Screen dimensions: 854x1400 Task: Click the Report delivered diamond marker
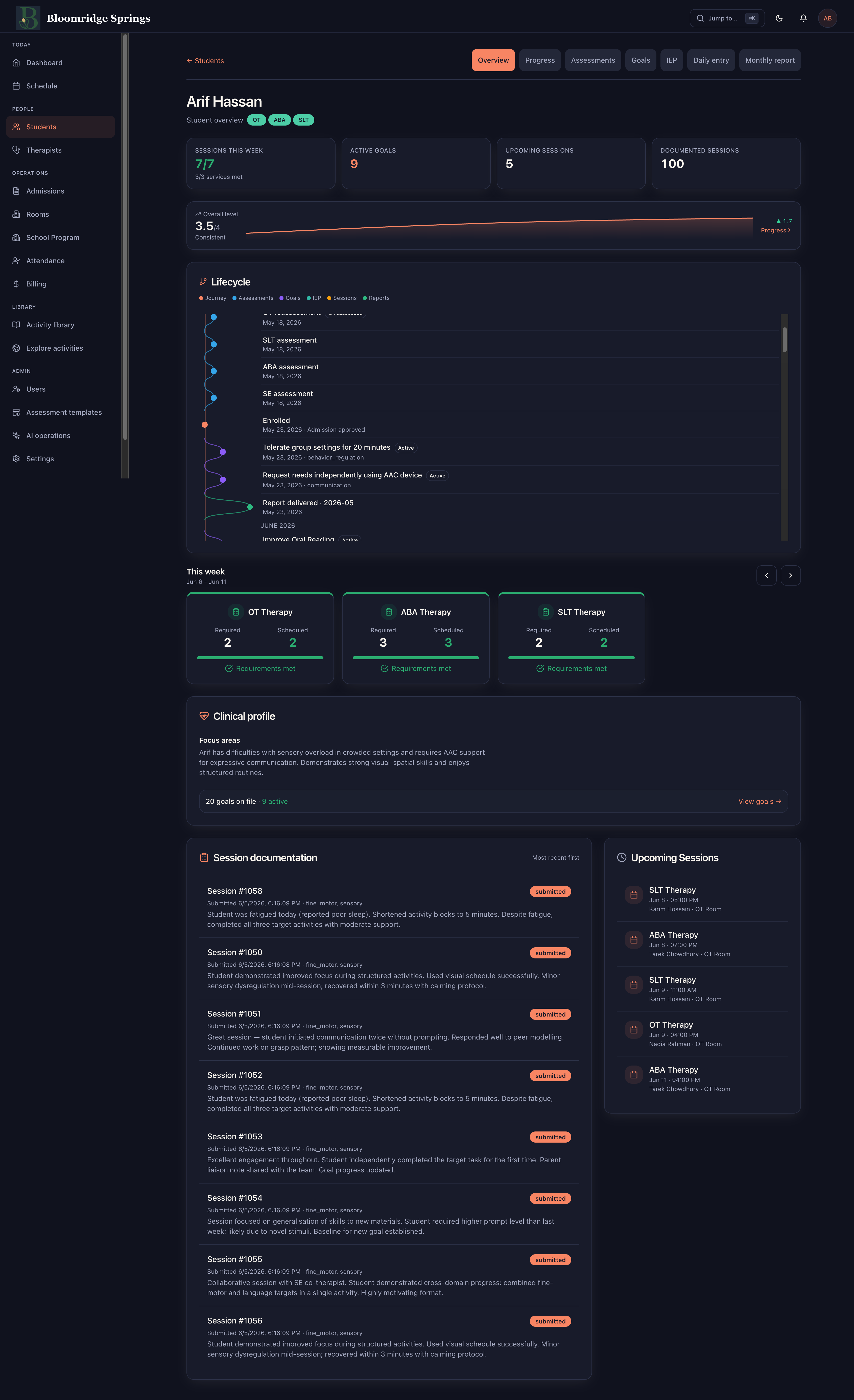click(x=250, y=507)
